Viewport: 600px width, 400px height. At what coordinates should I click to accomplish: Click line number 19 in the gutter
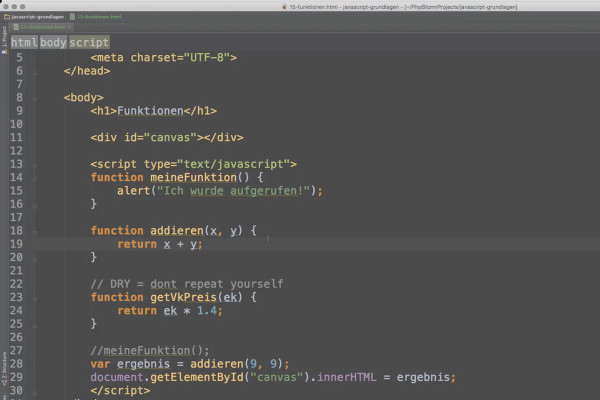click(x=16, y=244)
